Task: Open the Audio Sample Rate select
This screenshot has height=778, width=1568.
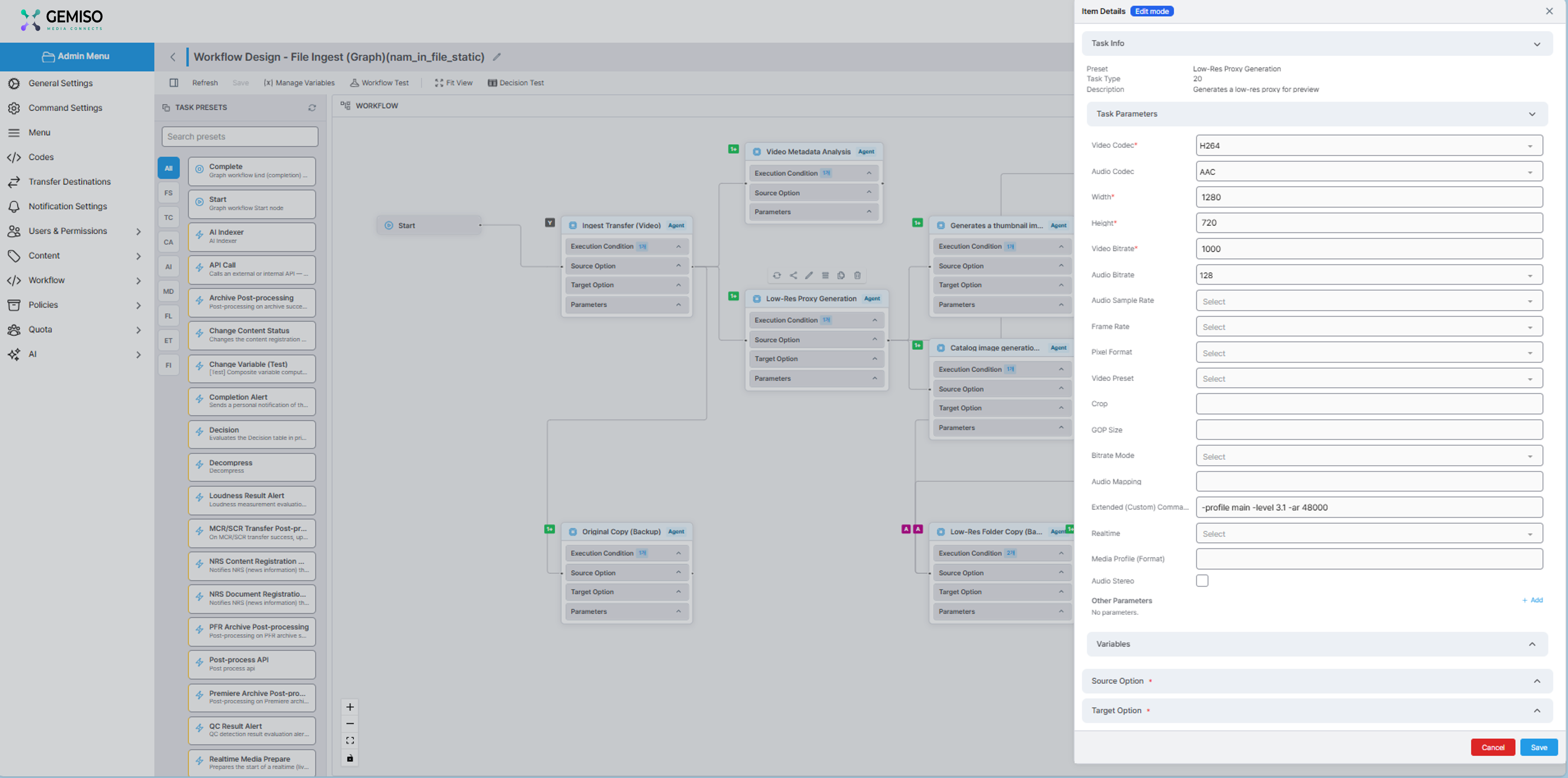Action: (1368, 302)
